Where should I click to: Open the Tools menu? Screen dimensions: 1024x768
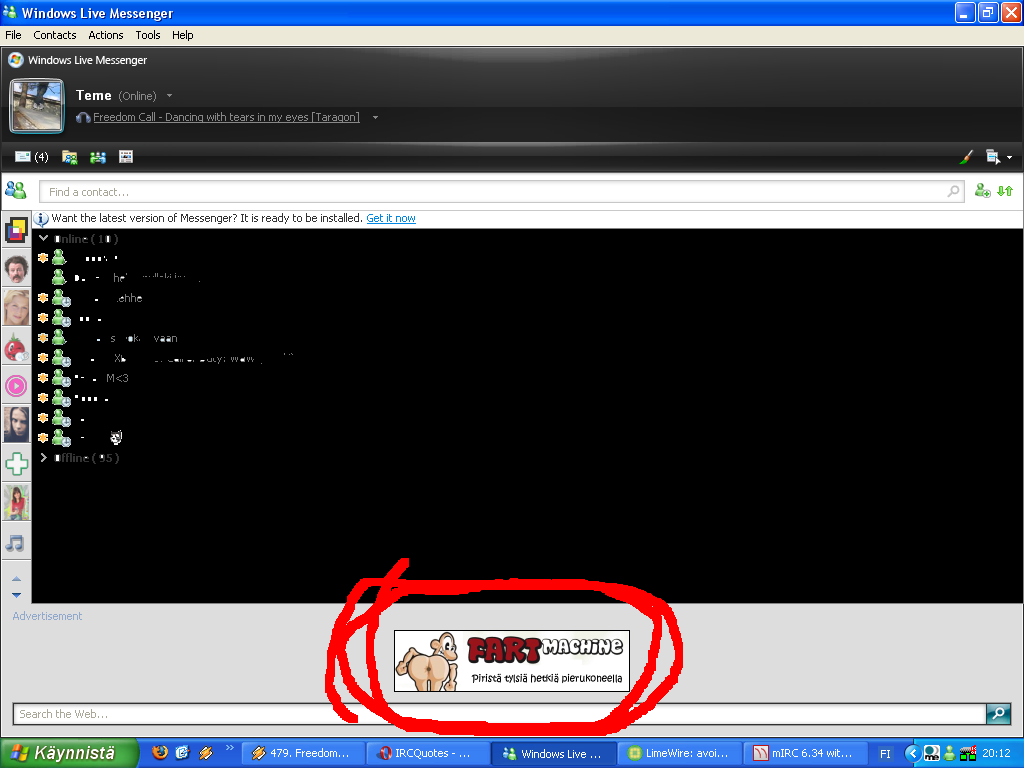(148, 35)
